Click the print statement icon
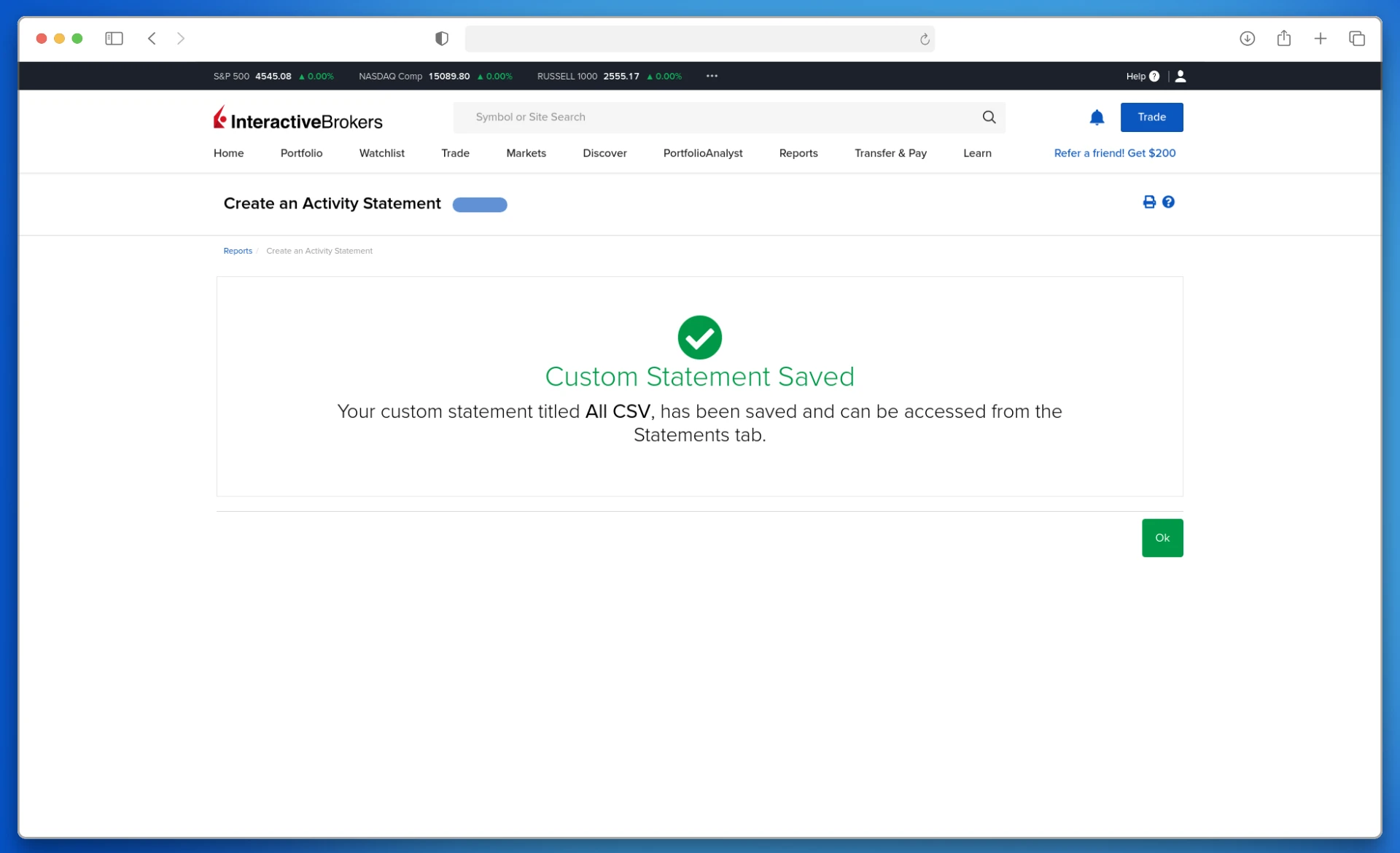This screenshot has height=853, width=1400. [x=1148, y=202]
